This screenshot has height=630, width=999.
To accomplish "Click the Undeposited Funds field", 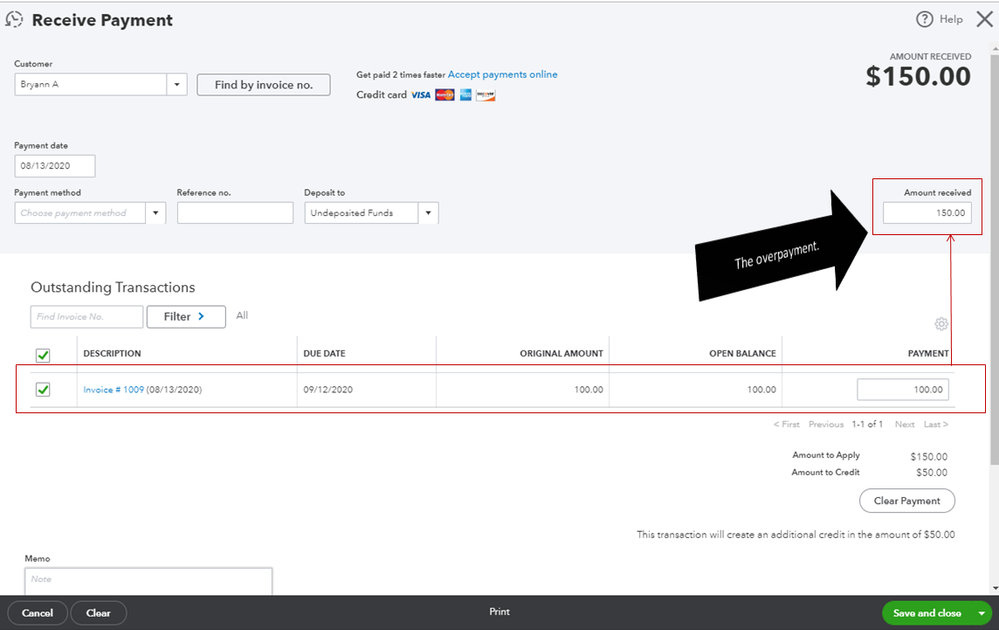I will point(361,213).
